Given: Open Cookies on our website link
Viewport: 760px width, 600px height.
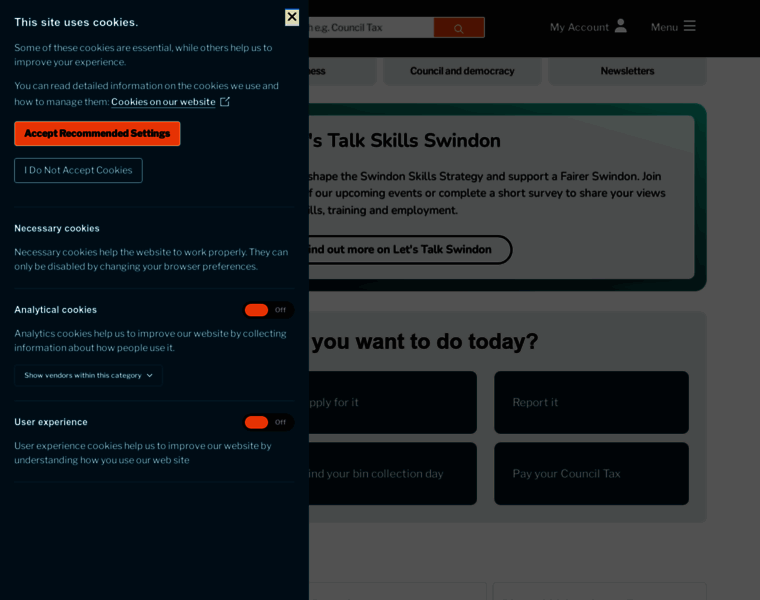Looking at the screenshot, I should 163,102.
